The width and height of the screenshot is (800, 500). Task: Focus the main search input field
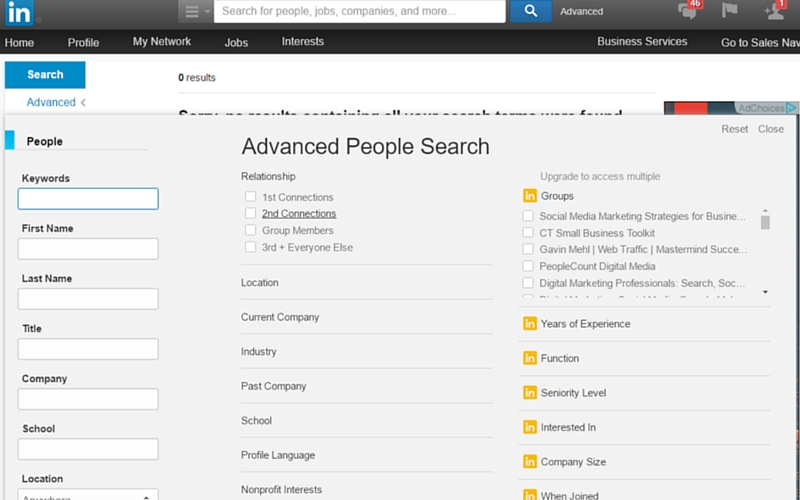[359, 11]
